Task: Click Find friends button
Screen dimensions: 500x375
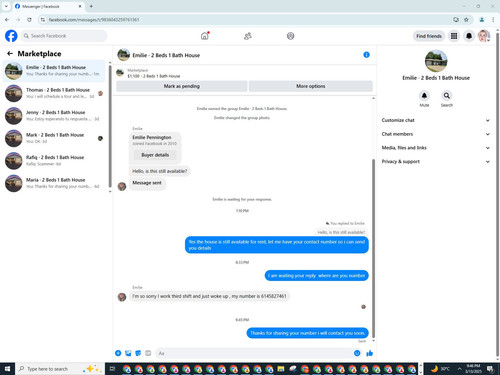Action: point(429,36)
